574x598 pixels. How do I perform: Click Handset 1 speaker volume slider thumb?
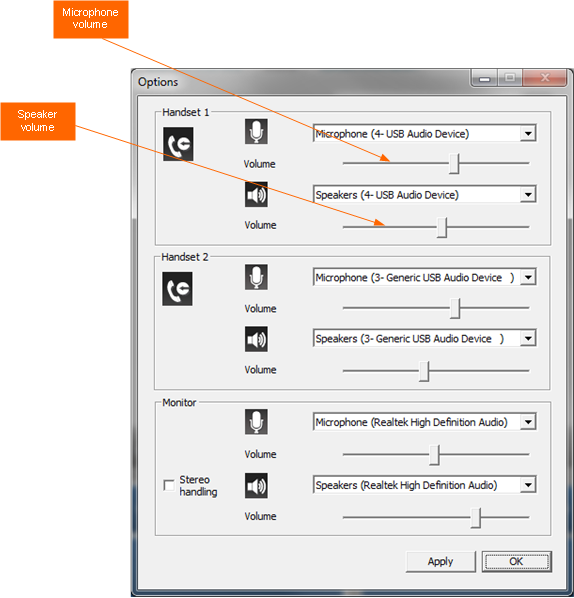point(442,227)
